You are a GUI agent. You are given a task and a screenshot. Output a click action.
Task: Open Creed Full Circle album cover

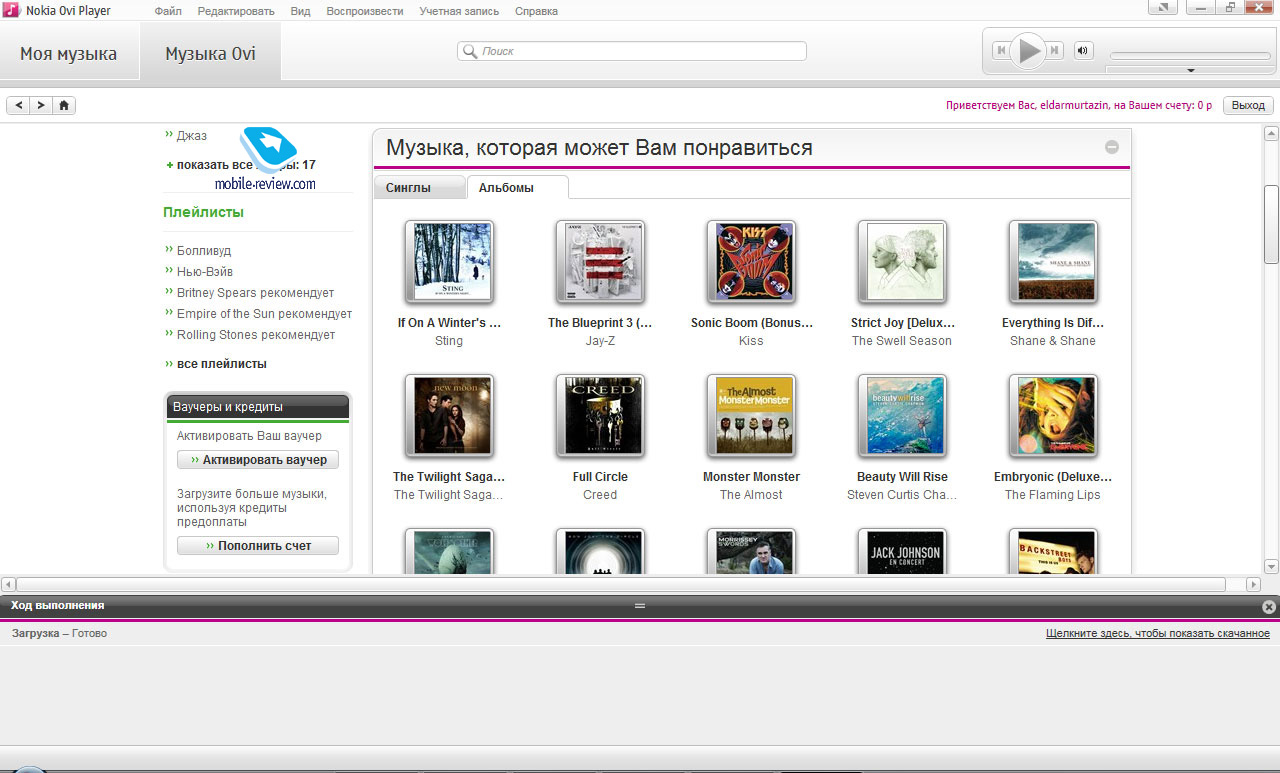tap(600, 416)
